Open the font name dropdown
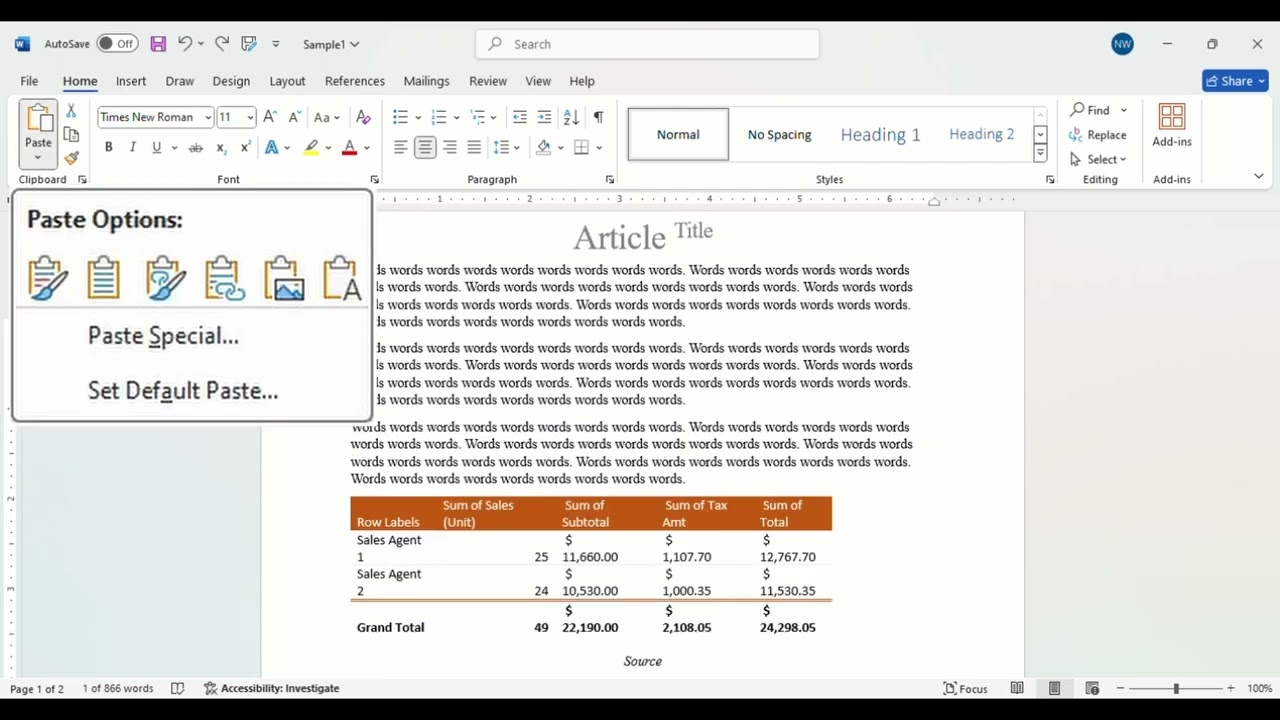This screenshot has height=720, width=1280. coord(208,117)
